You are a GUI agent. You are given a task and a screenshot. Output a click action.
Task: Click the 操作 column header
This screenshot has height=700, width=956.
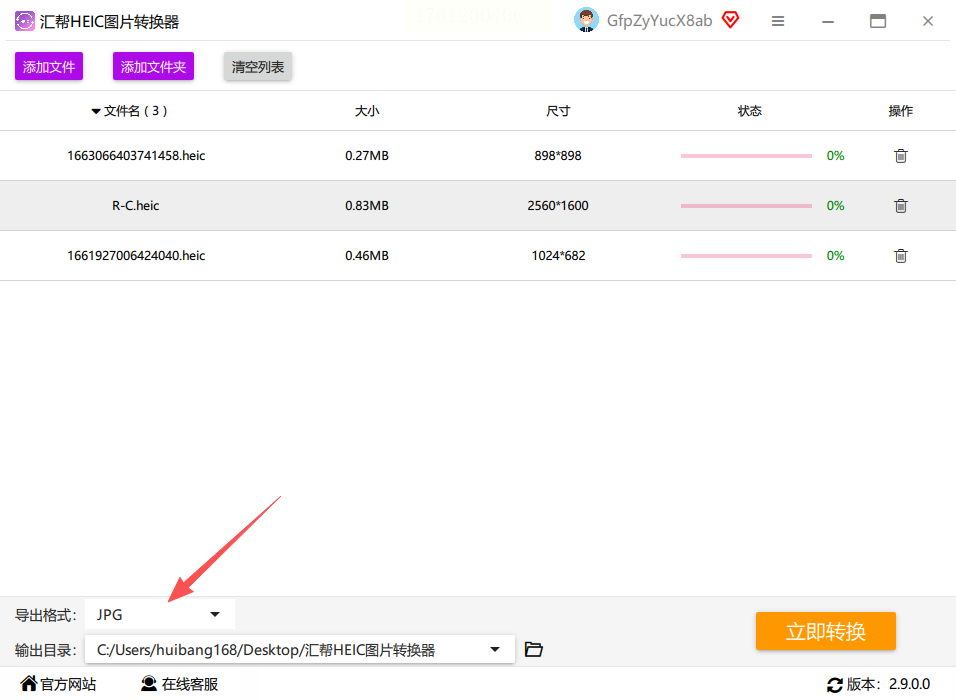coord(901,111)
